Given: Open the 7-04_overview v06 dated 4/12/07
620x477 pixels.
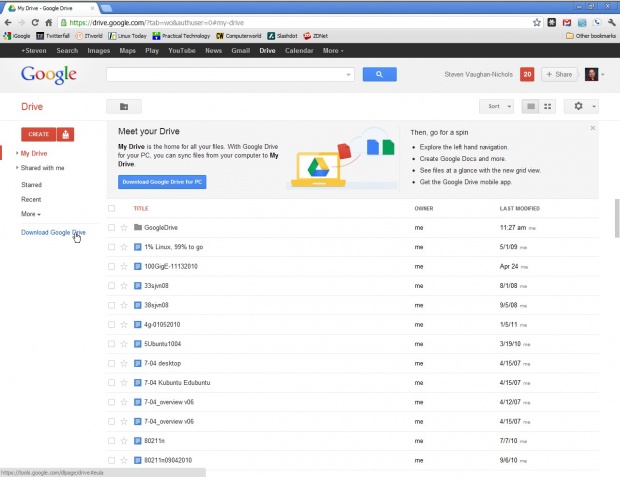Looking at the screenshot, I should click(169, 402).
